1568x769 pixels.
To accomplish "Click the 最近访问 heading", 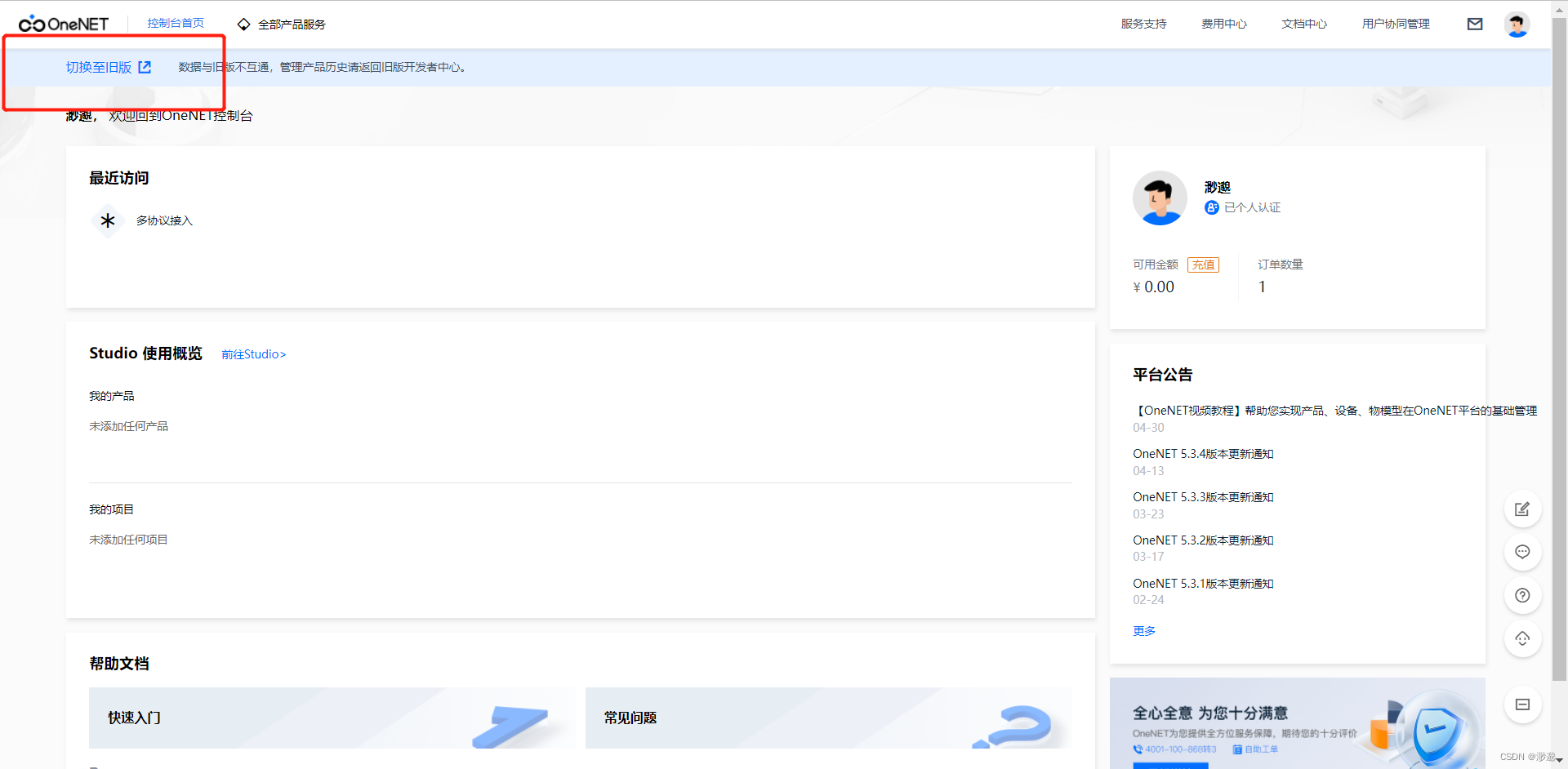I will click(x=119, y=178).
